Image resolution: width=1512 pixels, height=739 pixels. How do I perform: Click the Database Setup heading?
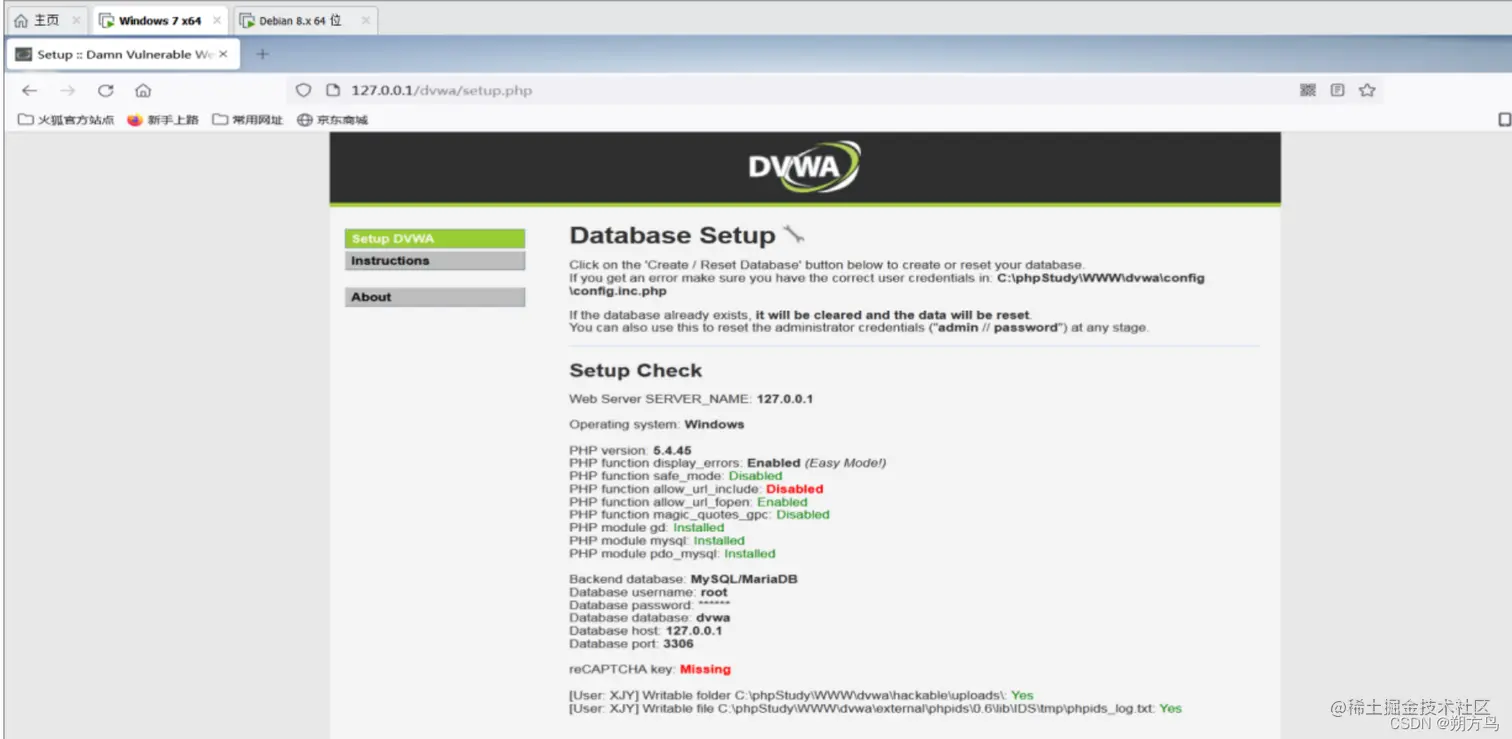pyautogui.click(x=672, y=236)
